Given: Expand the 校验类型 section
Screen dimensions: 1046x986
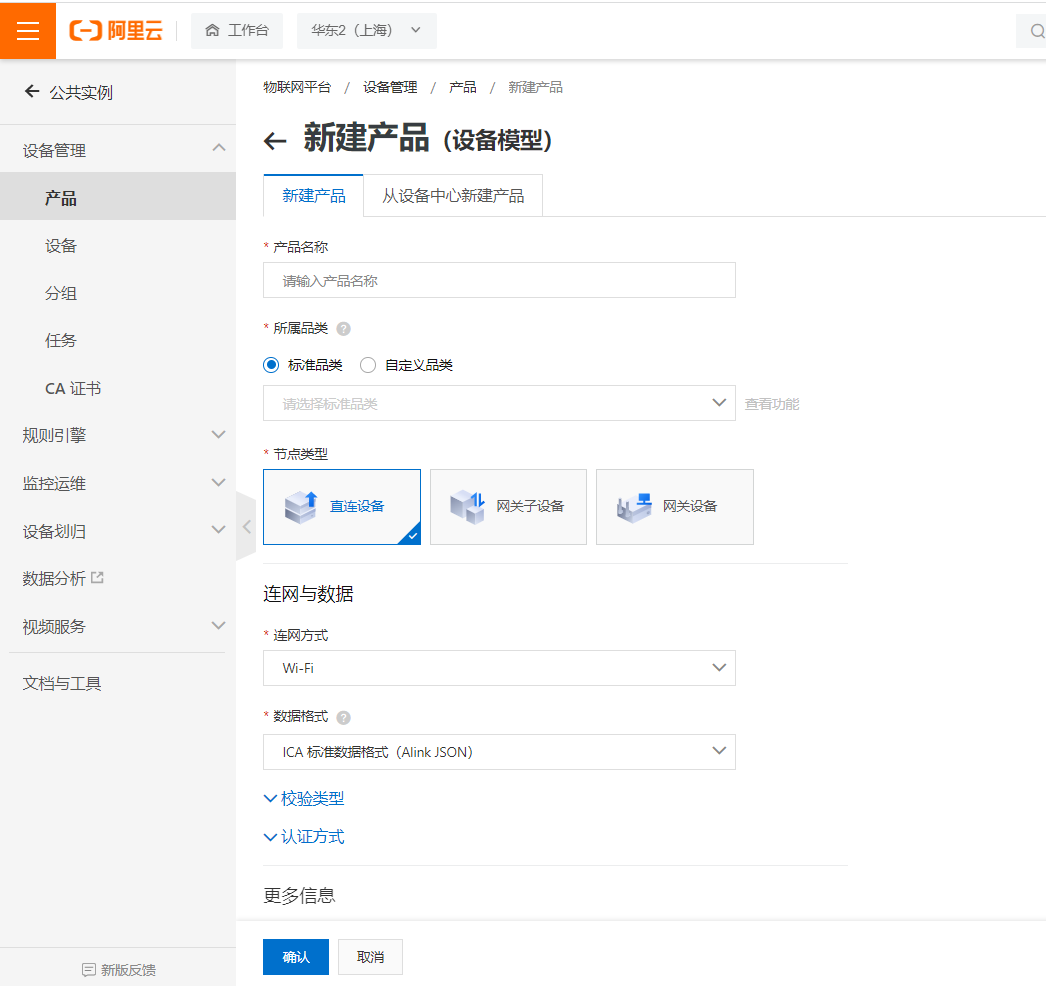Looking at the screenshot, I should 304,799.
